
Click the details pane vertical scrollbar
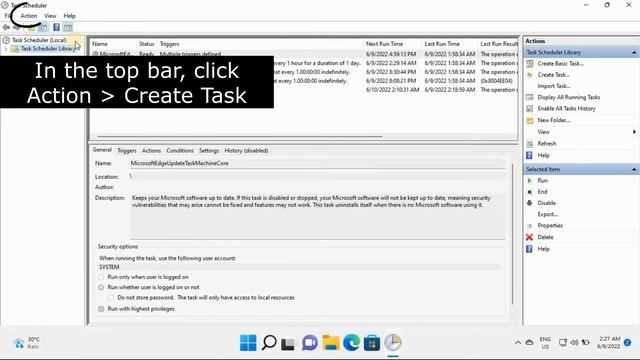(x=512, y=233)
